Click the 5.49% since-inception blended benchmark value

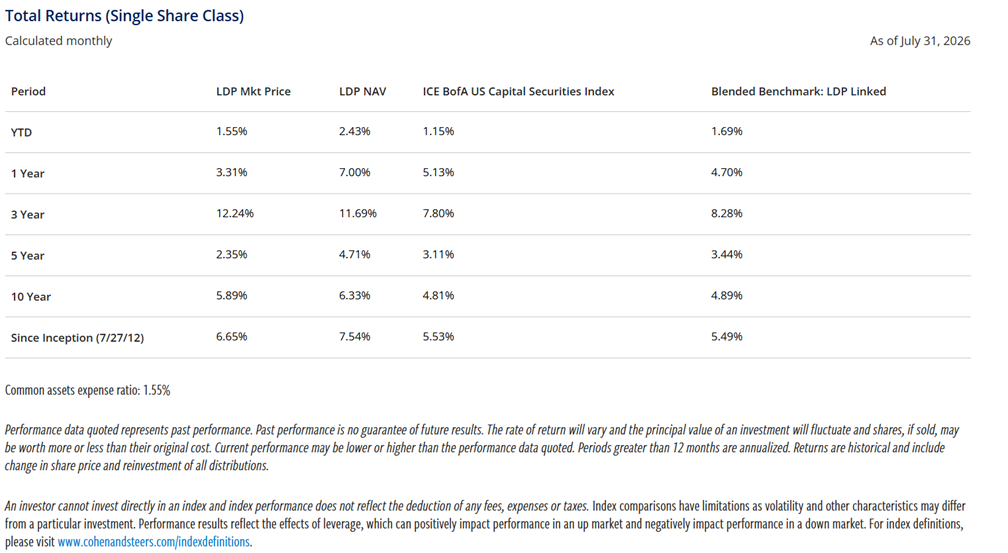[726, 336]
